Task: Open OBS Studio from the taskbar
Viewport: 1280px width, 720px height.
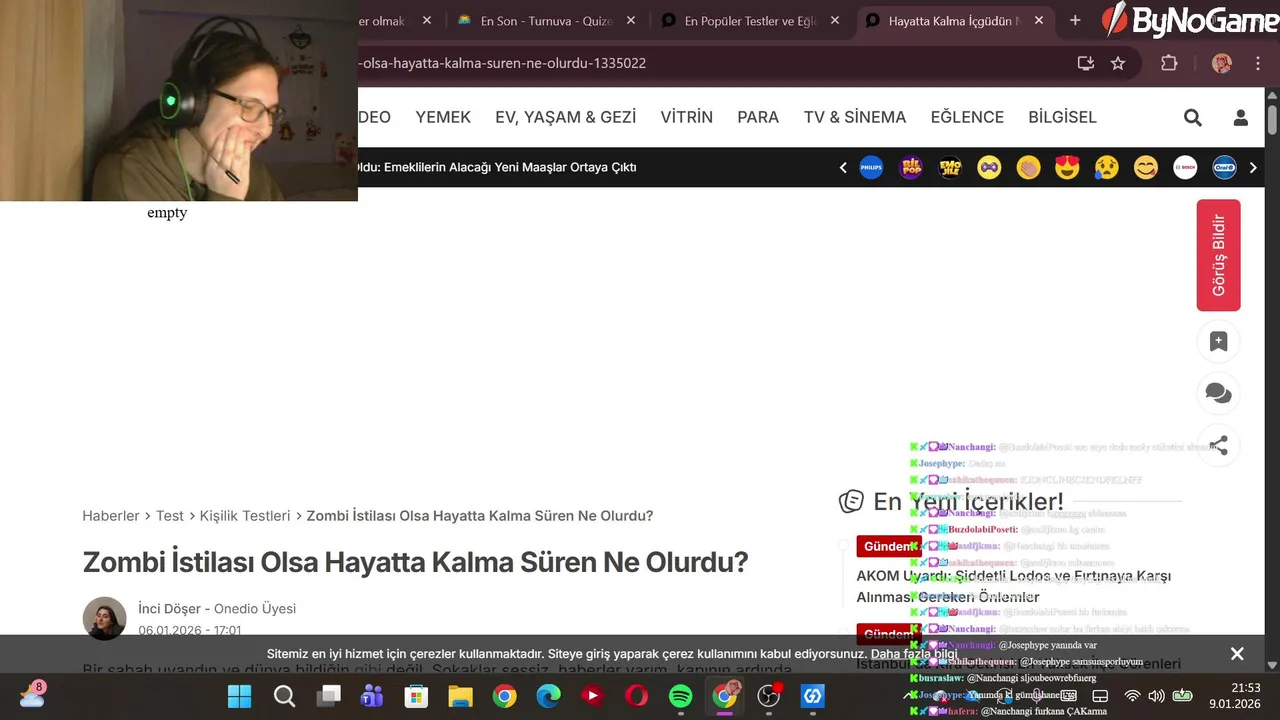Action: point(768,696)
